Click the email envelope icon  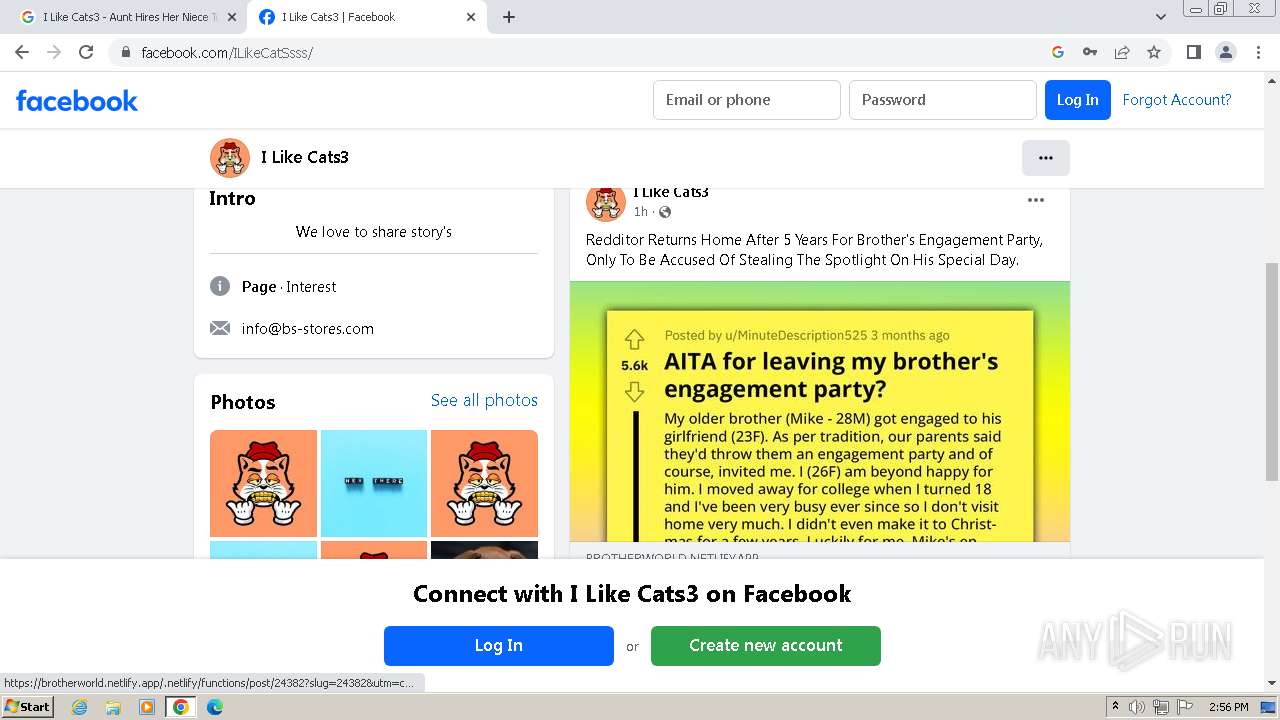pyautogui.click(x=220, y=328)
